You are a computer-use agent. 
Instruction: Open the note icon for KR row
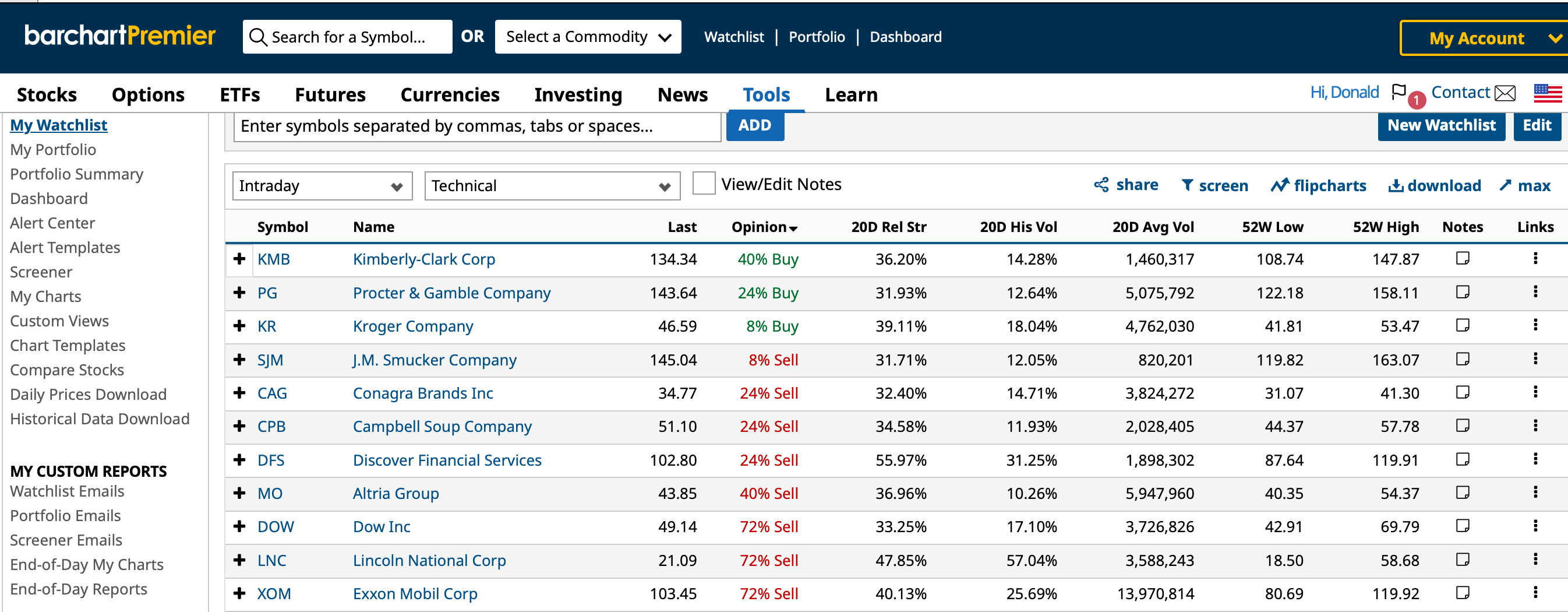1463,326
